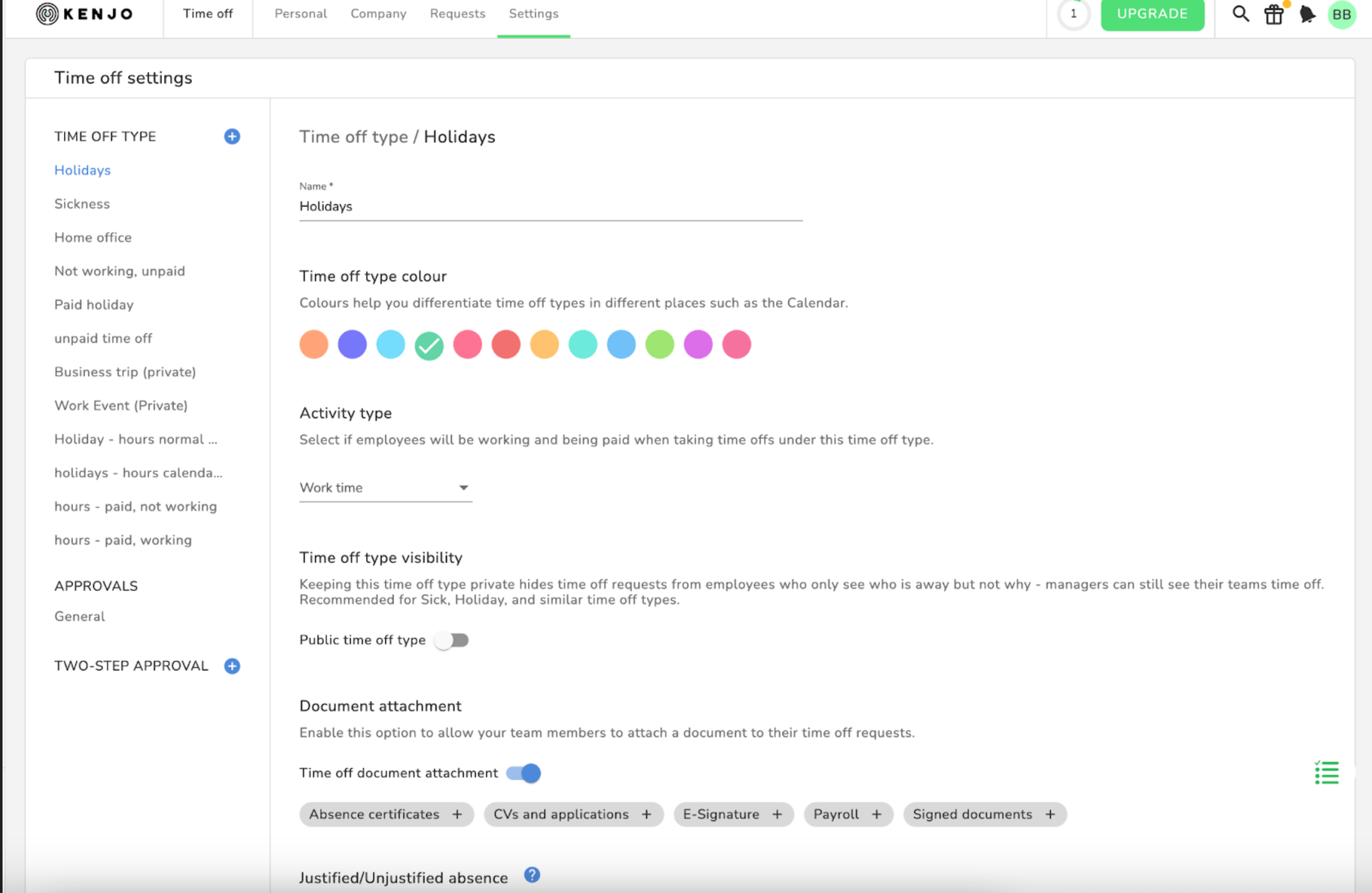Click the green UPGRADE button
Image resolution: width=1372 pixels, height=893 pixels.
tap(1152, 14)
